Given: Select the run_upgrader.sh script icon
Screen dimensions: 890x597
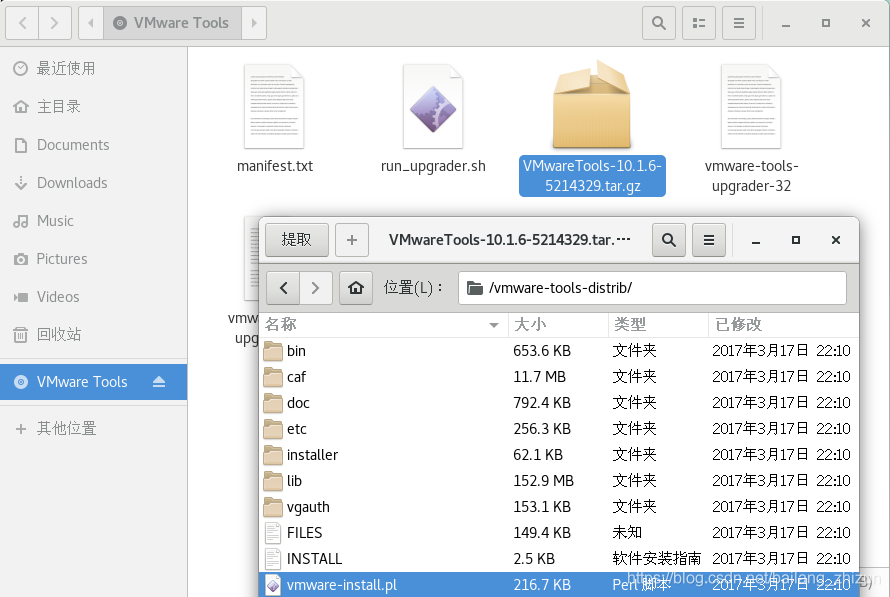Looking at the screenshot, I should [x=433, y=106].
